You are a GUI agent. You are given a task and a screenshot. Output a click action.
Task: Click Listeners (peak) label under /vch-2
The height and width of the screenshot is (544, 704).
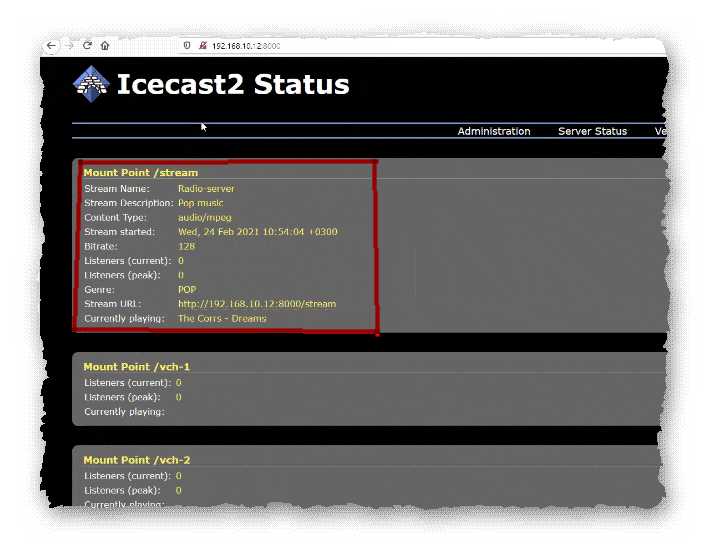pos(122,490)
